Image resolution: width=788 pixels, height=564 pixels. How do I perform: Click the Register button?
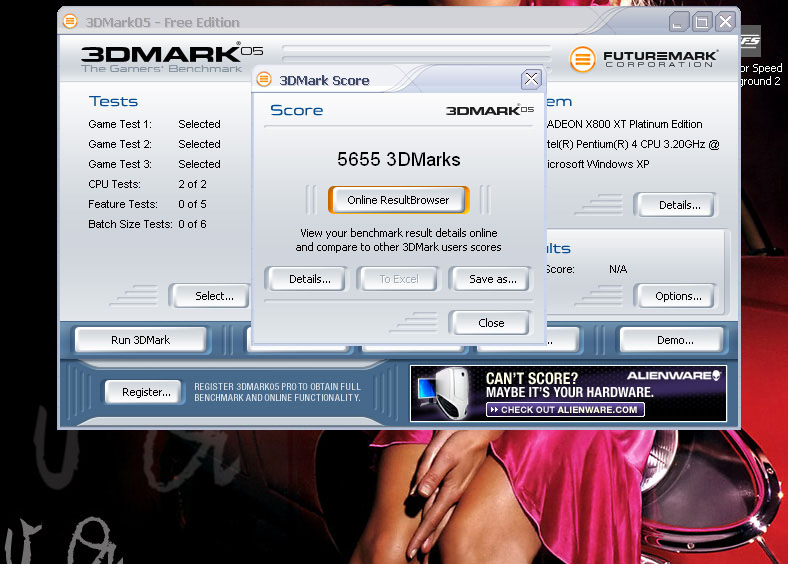(146, 392)
